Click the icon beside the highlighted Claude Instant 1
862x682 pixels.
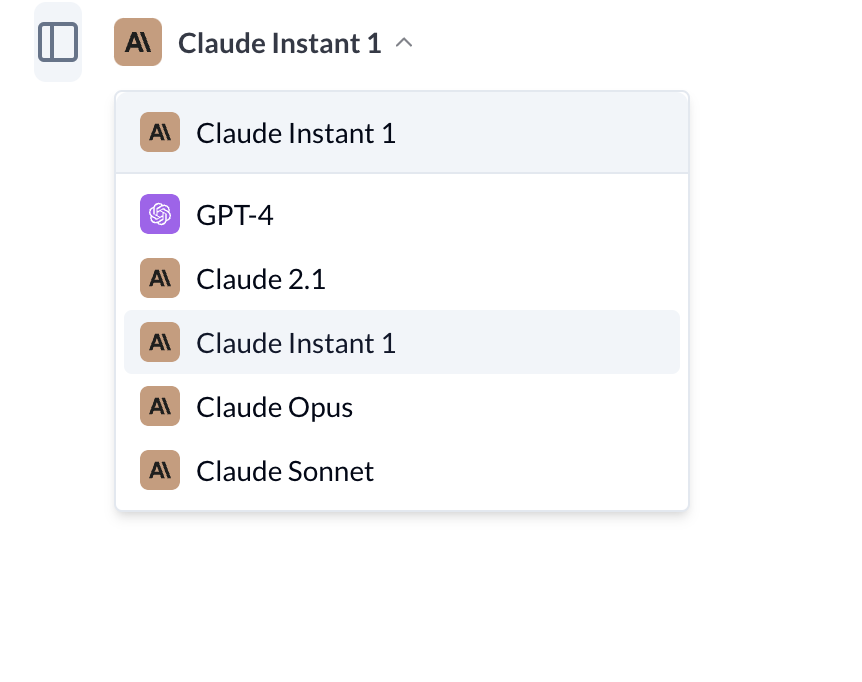pos(160,342)
